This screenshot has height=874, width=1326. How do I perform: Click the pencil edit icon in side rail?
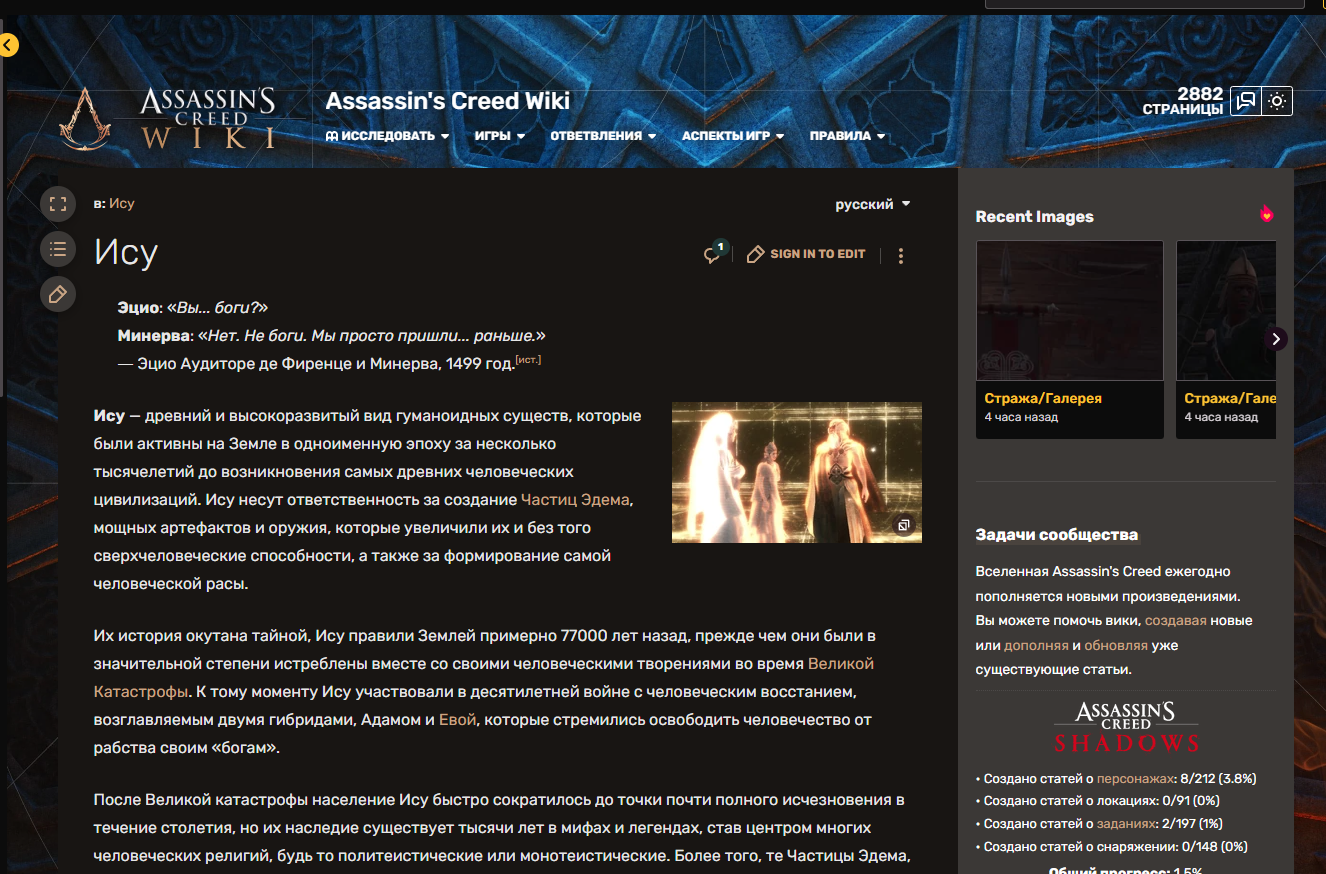click(58, 294)
